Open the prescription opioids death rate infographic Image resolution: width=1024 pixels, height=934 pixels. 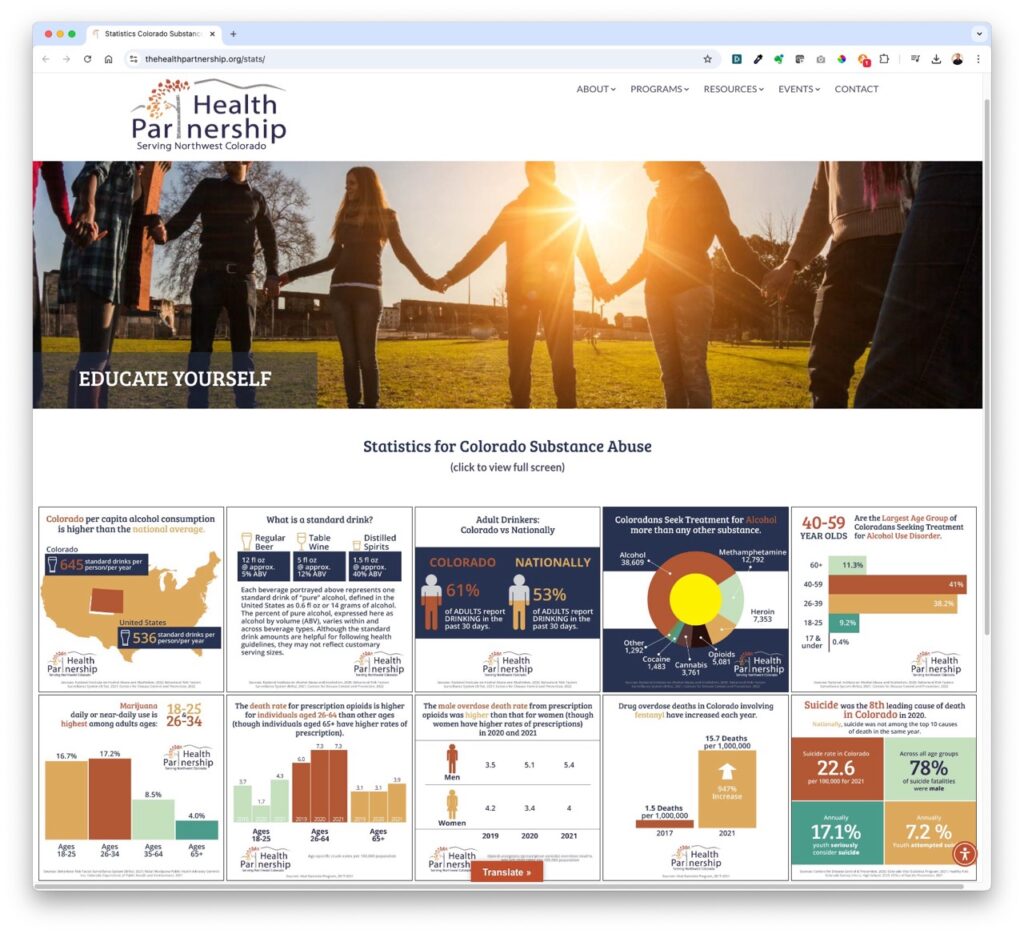(x=319, y=788)
